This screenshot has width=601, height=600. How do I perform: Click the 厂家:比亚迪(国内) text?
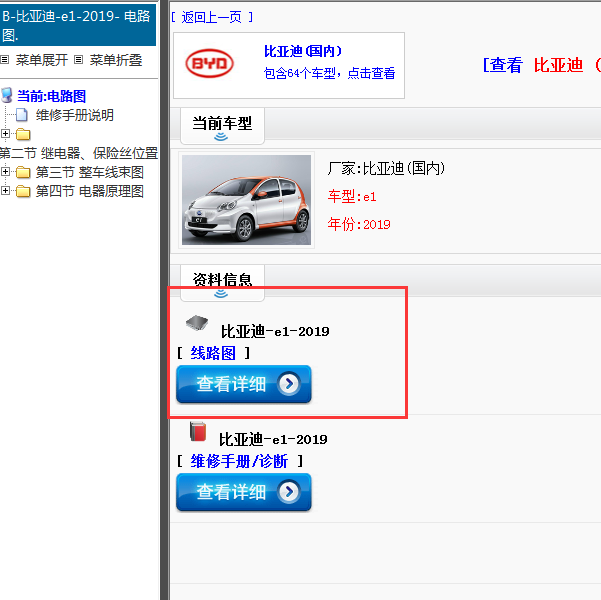(386, 168)
